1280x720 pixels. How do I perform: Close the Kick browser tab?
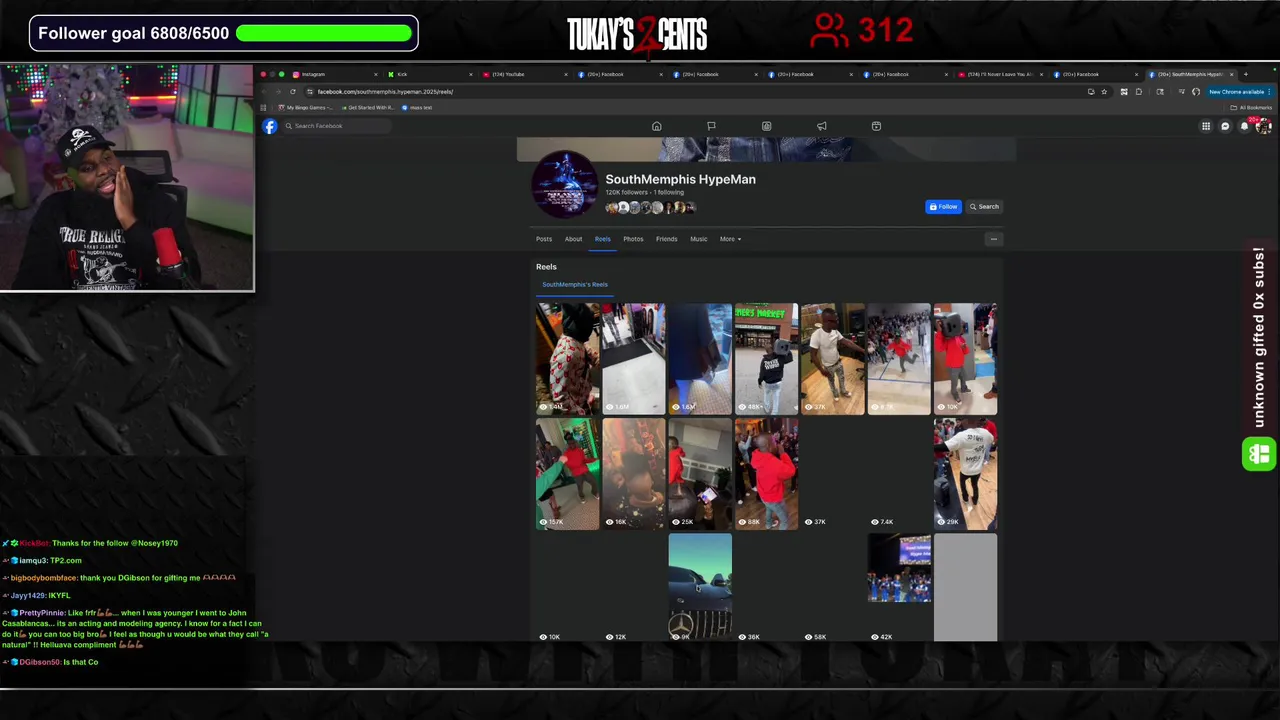471,74
